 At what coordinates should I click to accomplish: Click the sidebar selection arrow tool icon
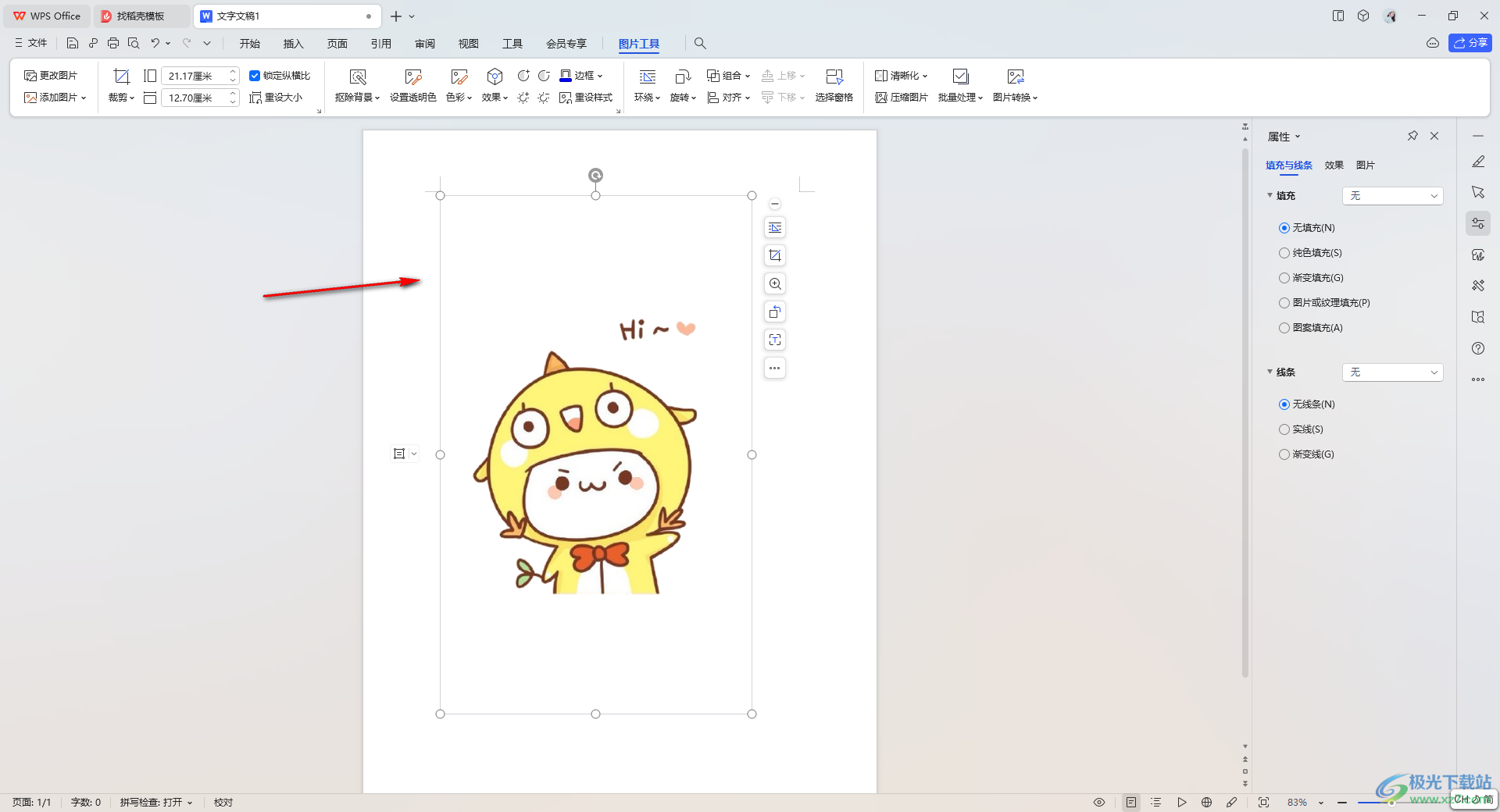(1478, 192)
